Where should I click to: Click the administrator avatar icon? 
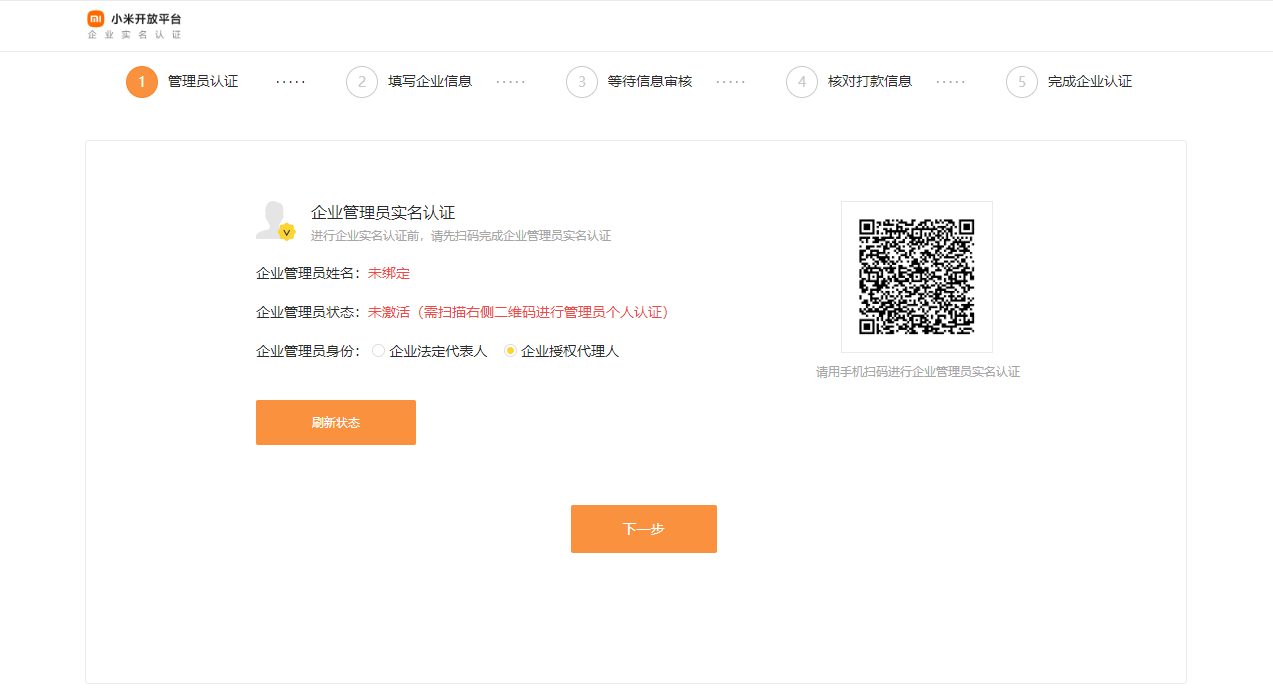pyautogui.click(x=275, y=221)
